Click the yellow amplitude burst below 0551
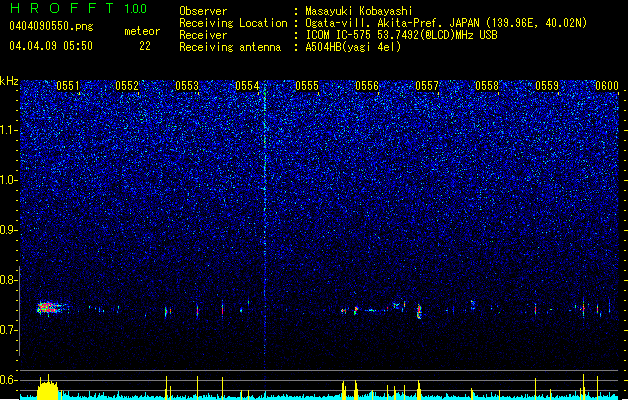This screenshot has width=629, height=400. tap(48, 388)
